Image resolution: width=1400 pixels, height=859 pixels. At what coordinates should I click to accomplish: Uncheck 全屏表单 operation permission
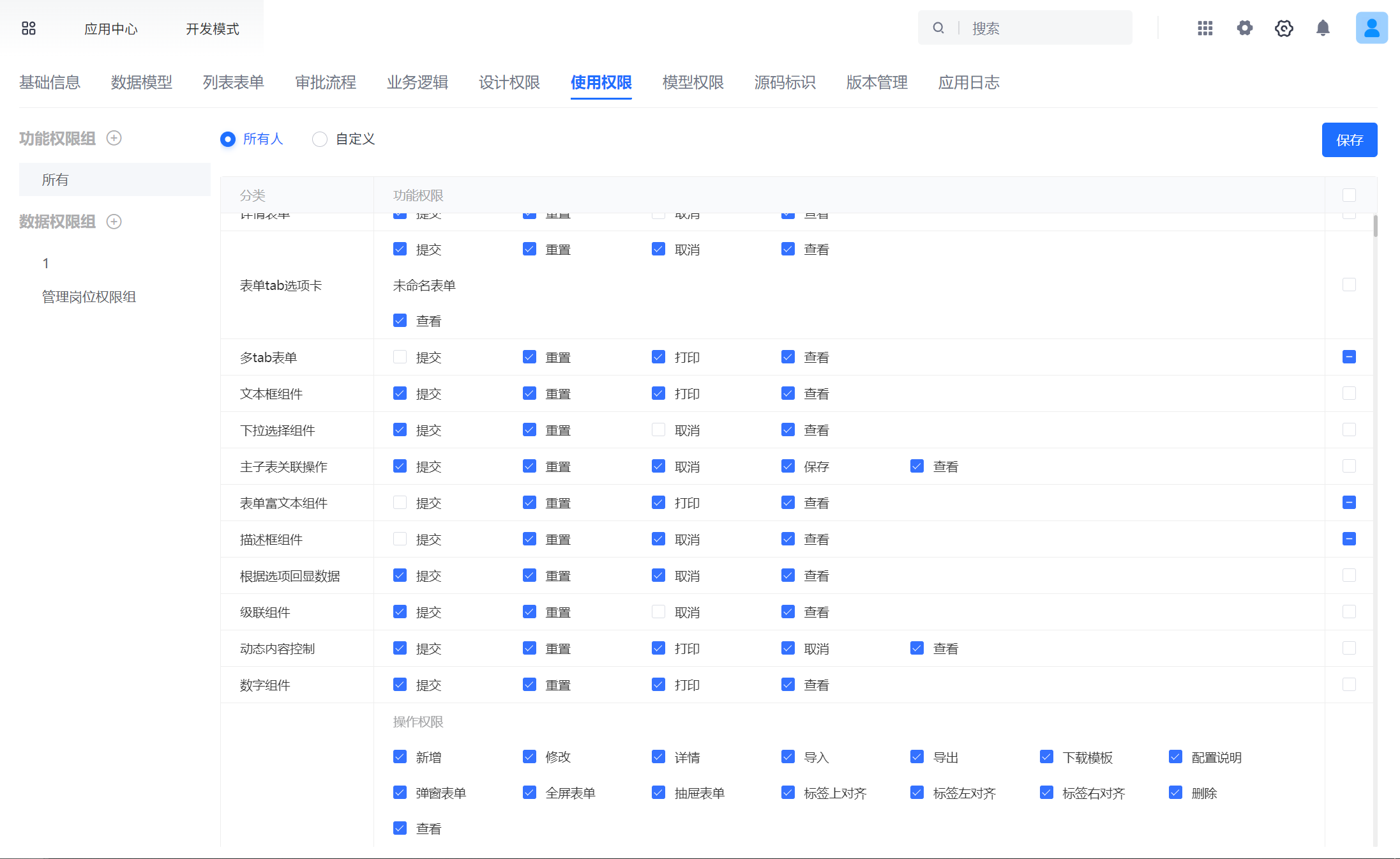[530, 793]
